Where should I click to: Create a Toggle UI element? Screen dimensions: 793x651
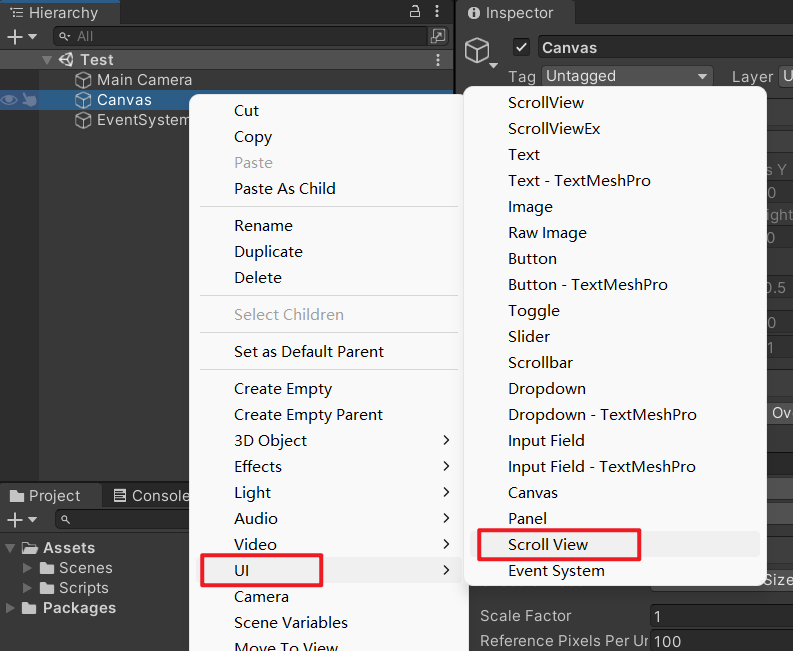tap(534, 311)
